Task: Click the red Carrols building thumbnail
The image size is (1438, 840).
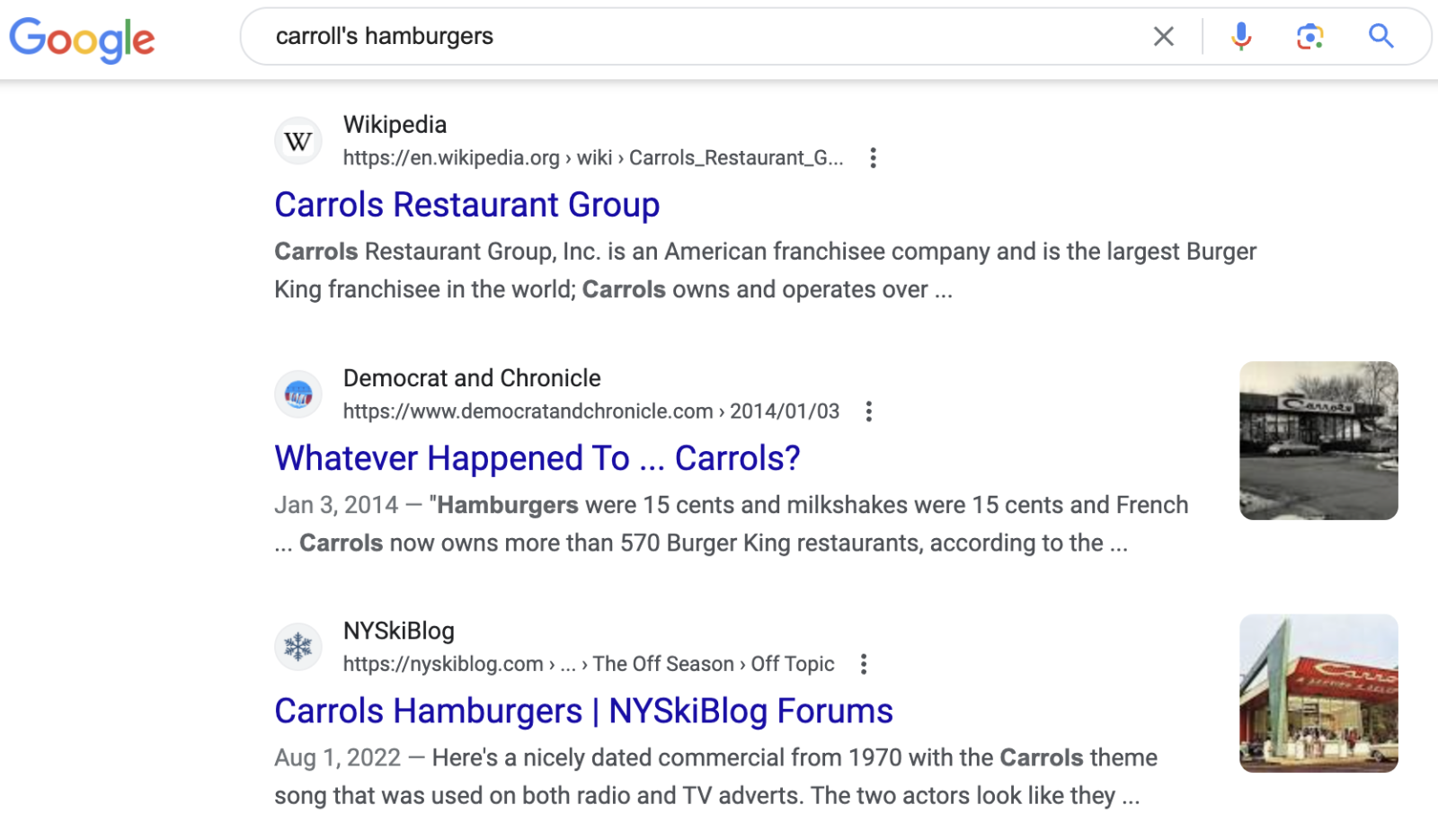Action: (x=1318, y=694)
